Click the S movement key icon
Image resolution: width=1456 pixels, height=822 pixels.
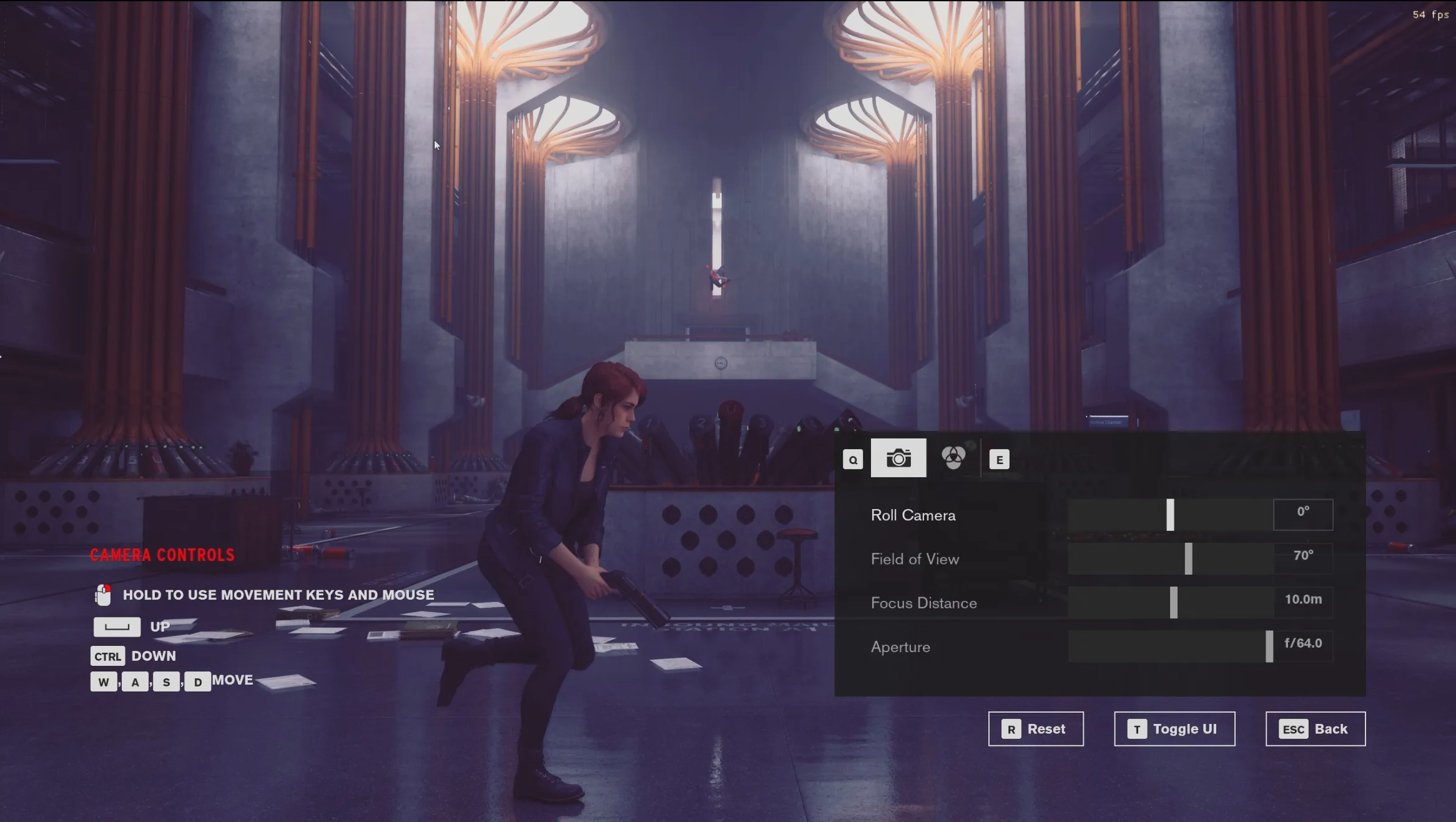(x=166, y=682)
